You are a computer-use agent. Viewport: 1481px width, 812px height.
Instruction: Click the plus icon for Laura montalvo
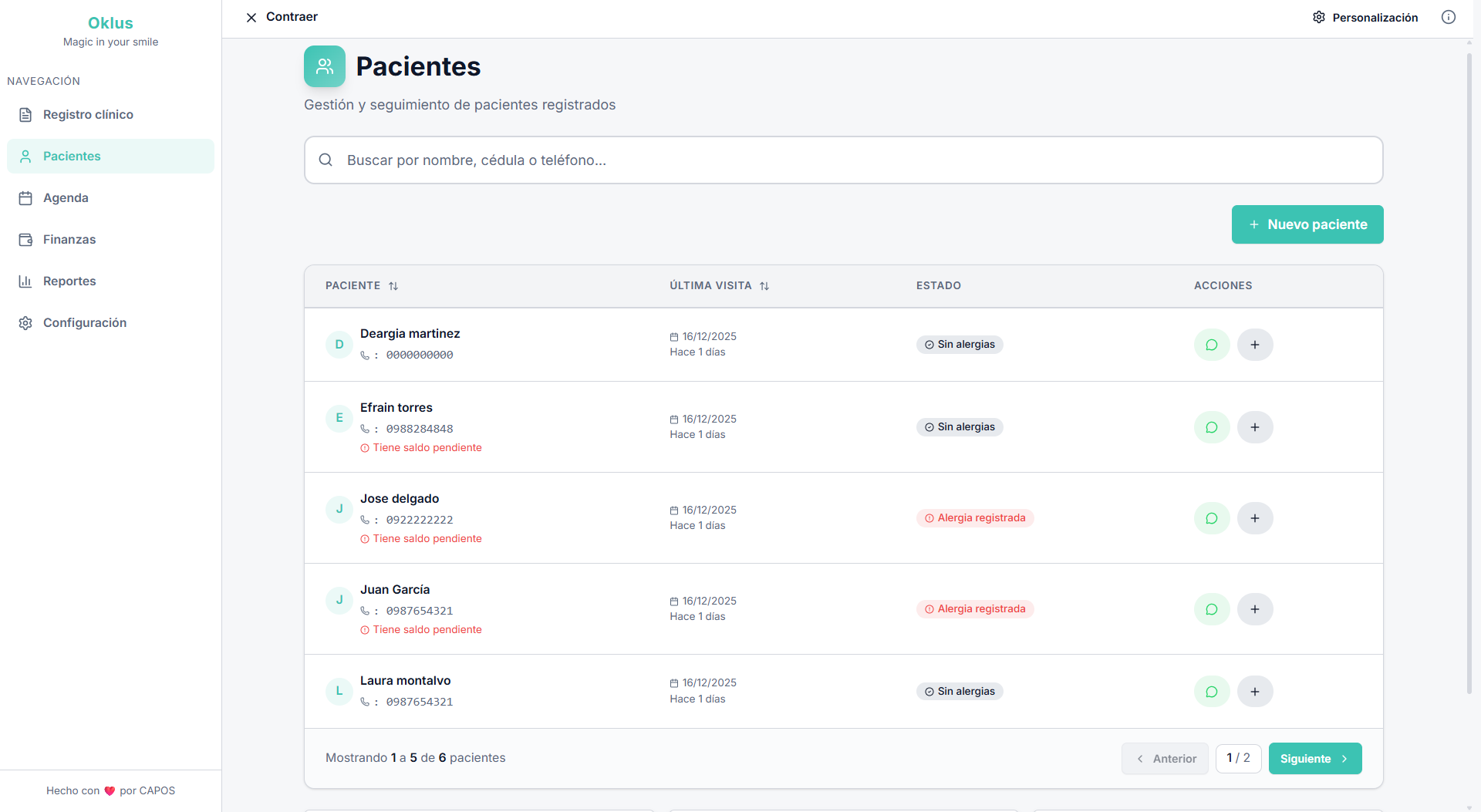pyautogui.click(x=1254, y=692)
